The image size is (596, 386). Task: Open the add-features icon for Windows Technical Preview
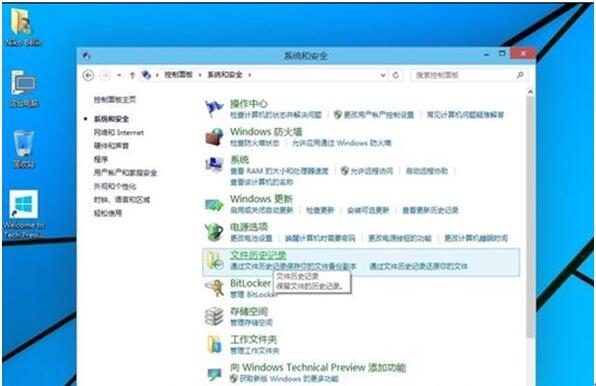[214, 374]
